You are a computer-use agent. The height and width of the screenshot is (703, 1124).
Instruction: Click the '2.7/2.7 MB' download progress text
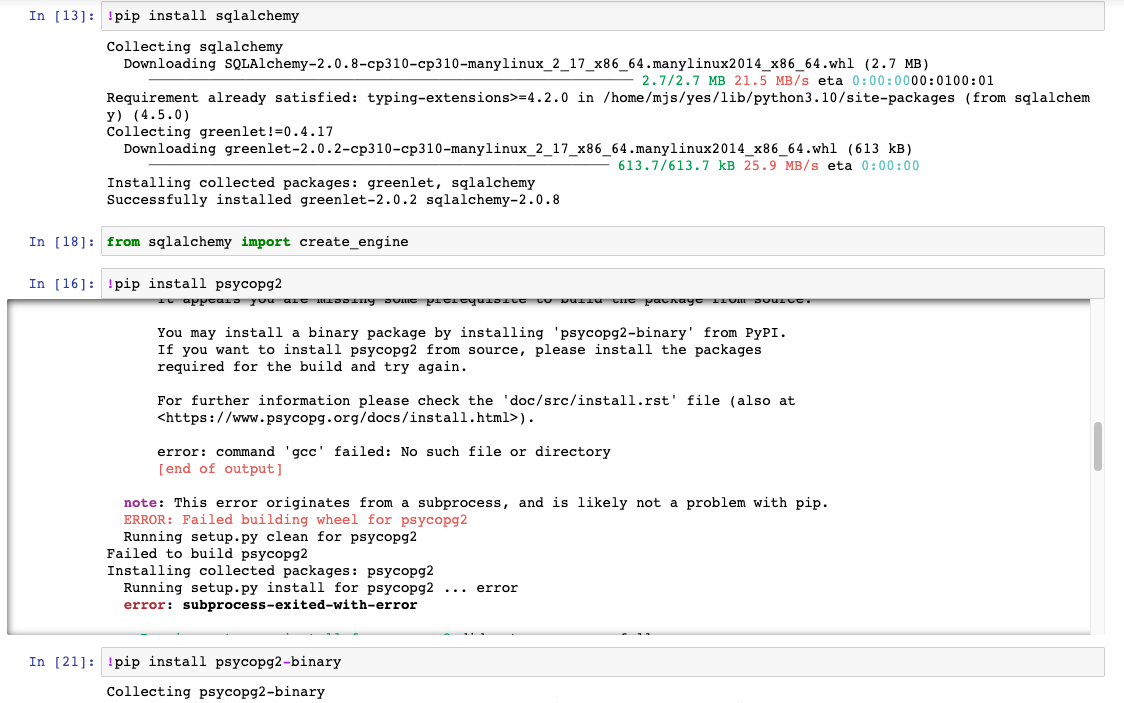(683, 81)
